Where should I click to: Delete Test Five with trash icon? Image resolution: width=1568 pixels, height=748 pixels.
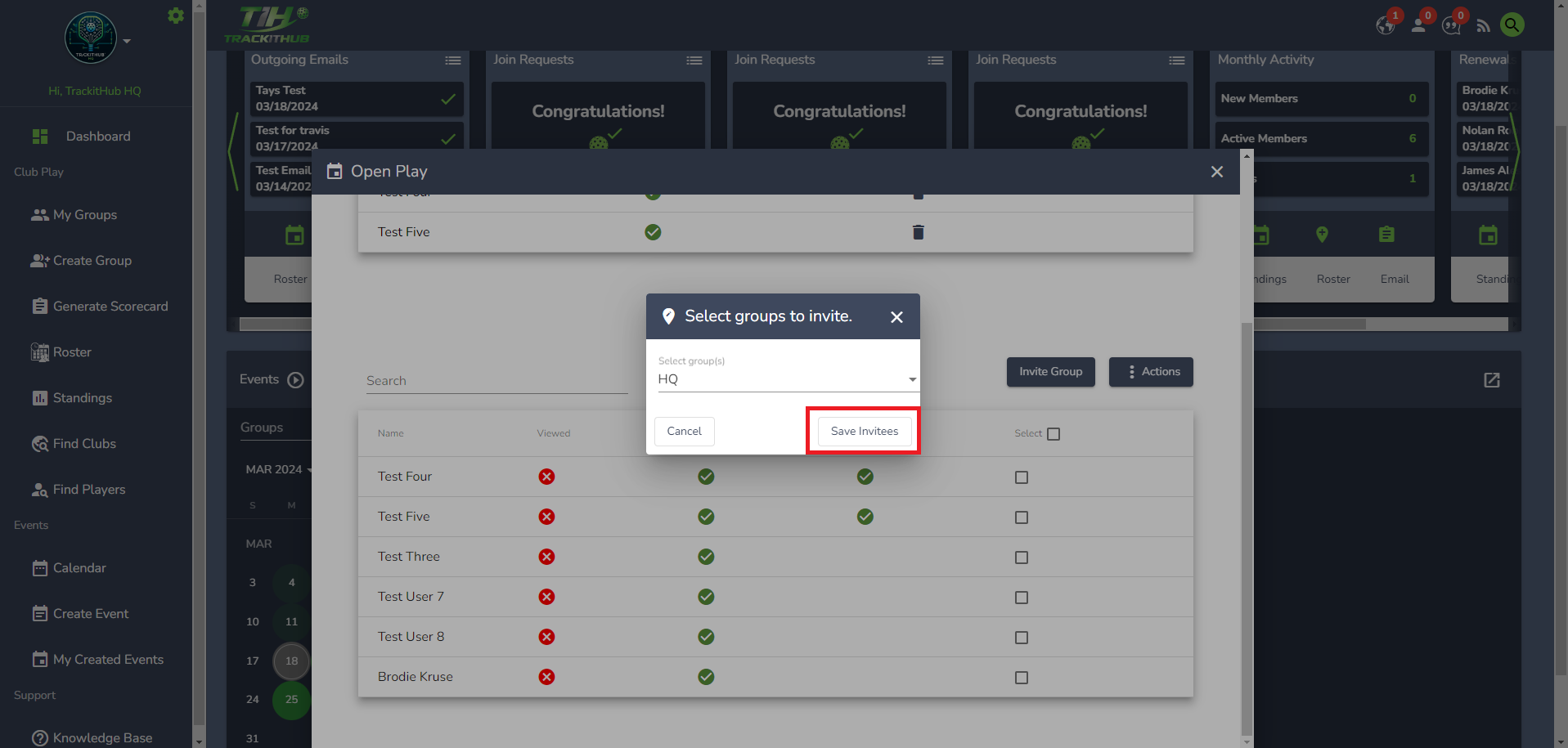click(919, 232)
